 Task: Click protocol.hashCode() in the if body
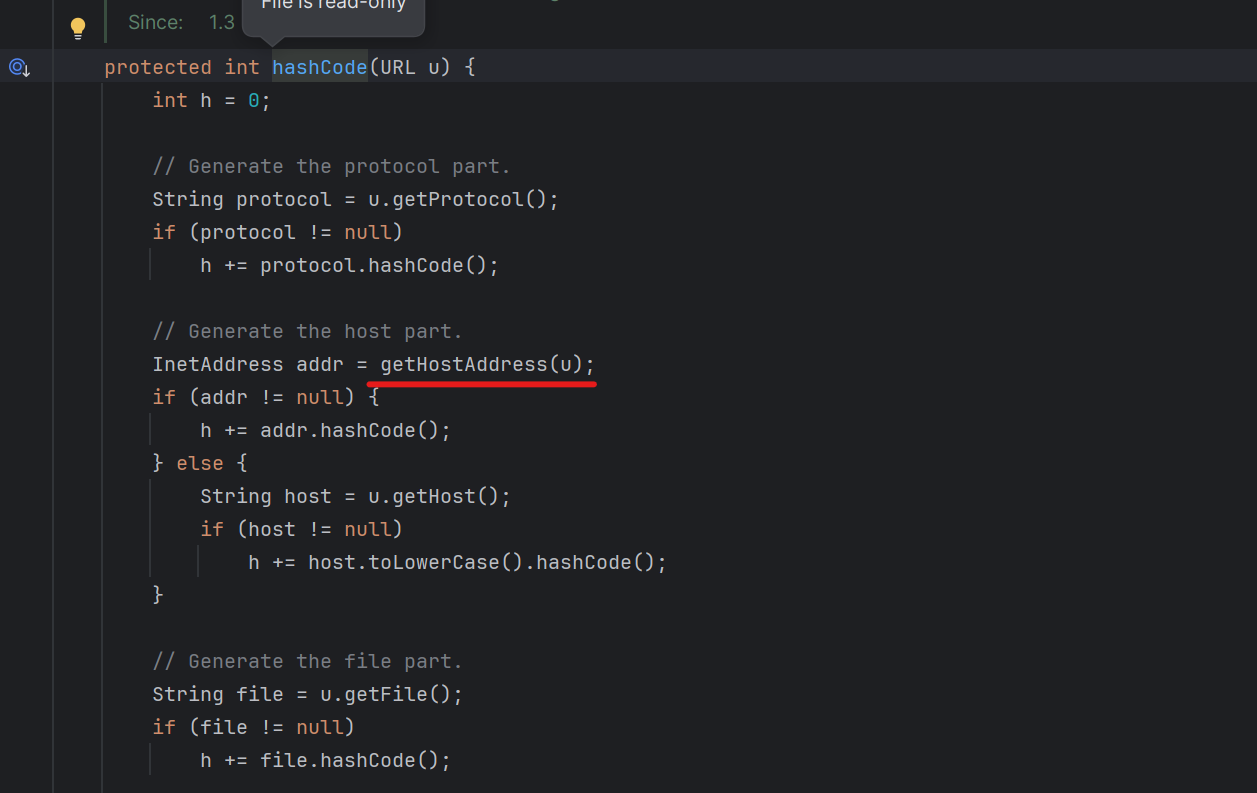(378, 265)
